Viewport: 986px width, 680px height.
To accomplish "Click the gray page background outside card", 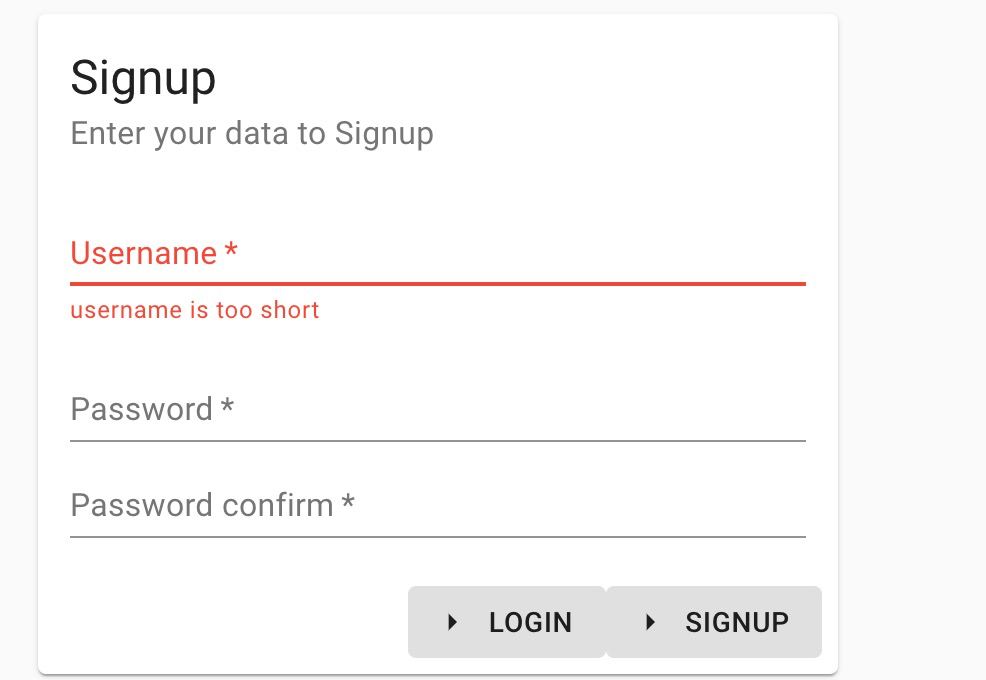I will (x=912, y=300).
